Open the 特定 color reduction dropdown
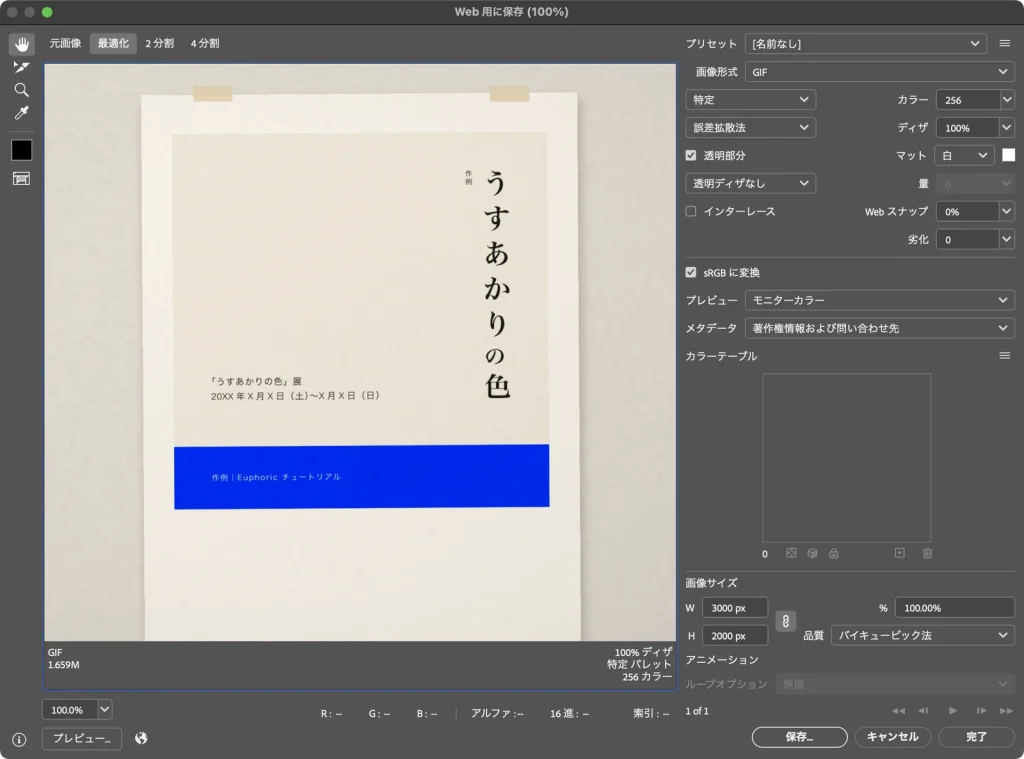This screenshot has height=759, width=1024. [750, 99]
